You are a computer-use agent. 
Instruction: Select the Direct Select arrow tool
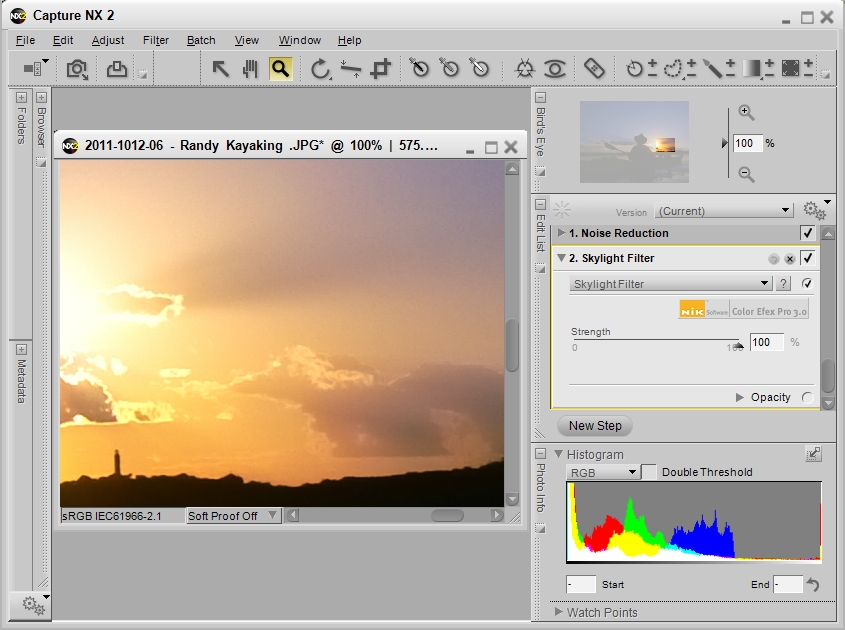coord(220,69)
